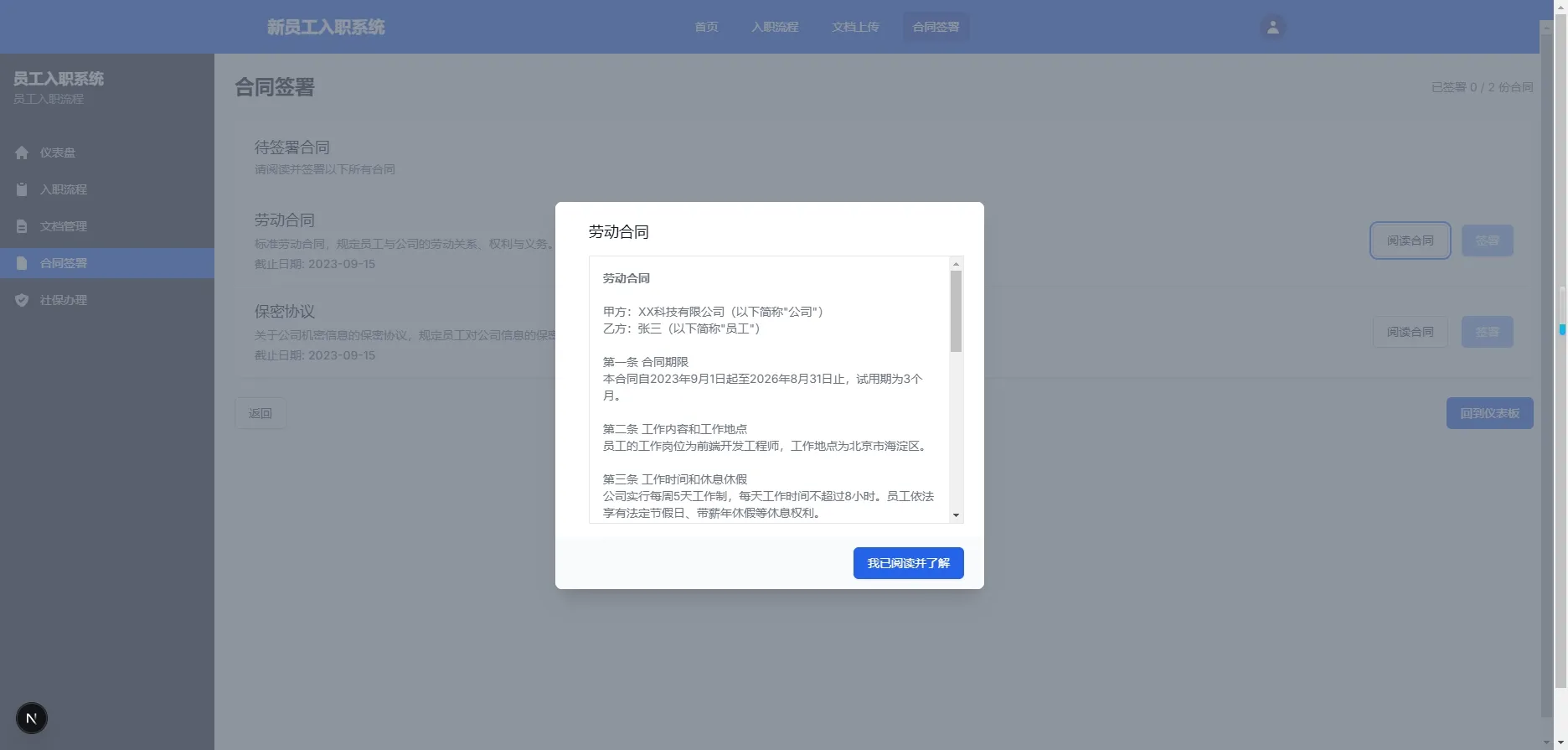Image resolution: width=1568 pixels, height=750 pixels.
Task: Open the user avatar icon in header
Action: (x=1272, y=27)
